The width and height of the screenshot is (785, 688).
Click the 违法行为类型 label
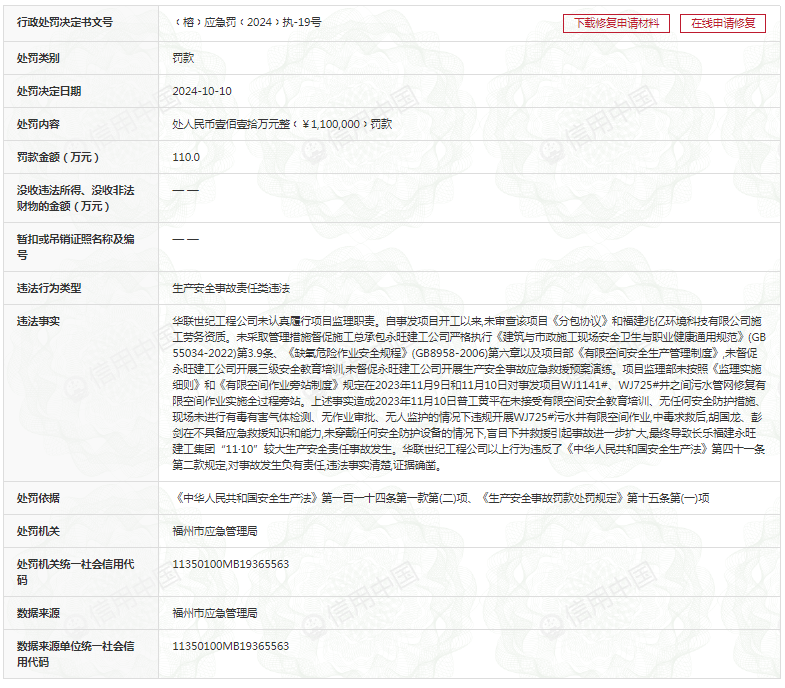[49, 288]
